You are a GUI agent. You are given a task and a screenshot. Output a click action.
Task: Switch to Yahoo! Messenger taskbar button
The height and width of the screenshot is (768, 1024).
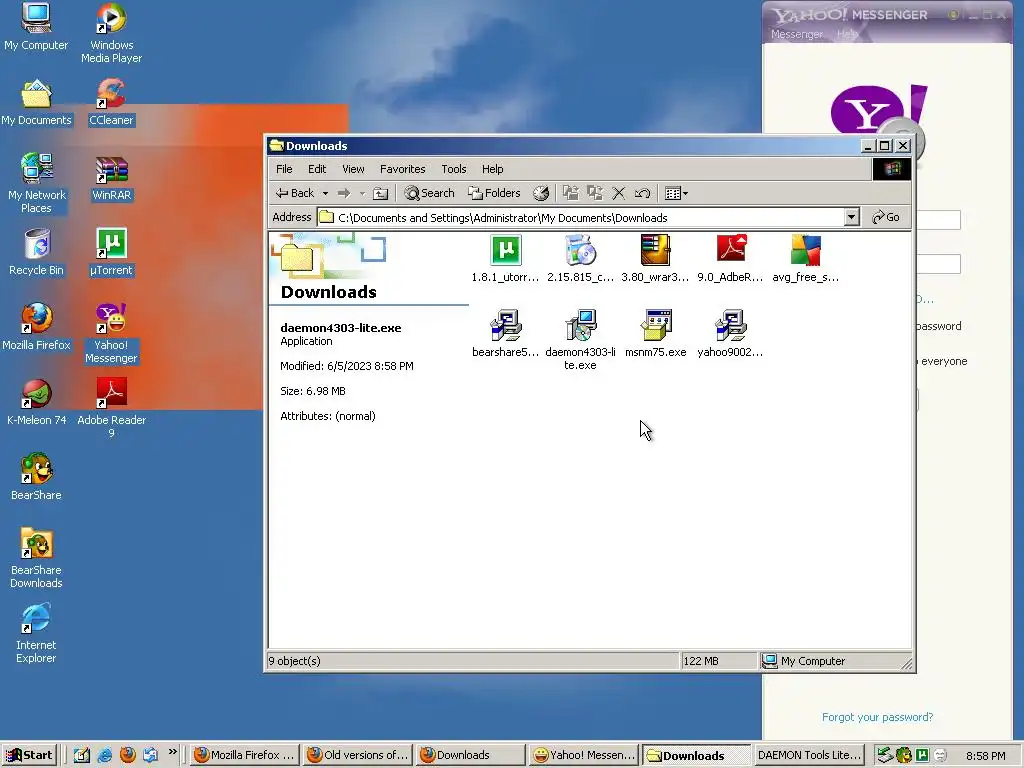[x=584, y=755]
